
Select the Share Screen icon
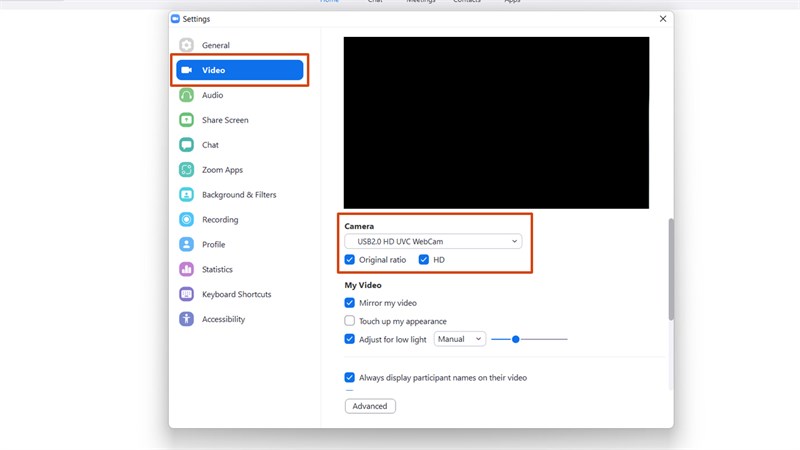tap(186, 120)
